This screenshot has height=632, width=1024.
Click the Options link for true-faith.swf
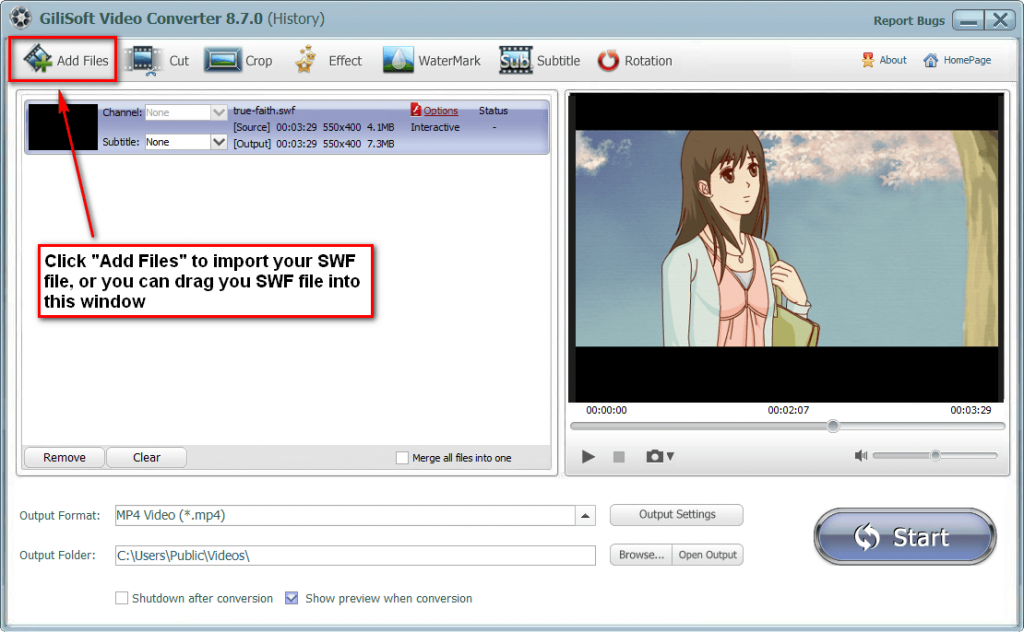point(441,110)
